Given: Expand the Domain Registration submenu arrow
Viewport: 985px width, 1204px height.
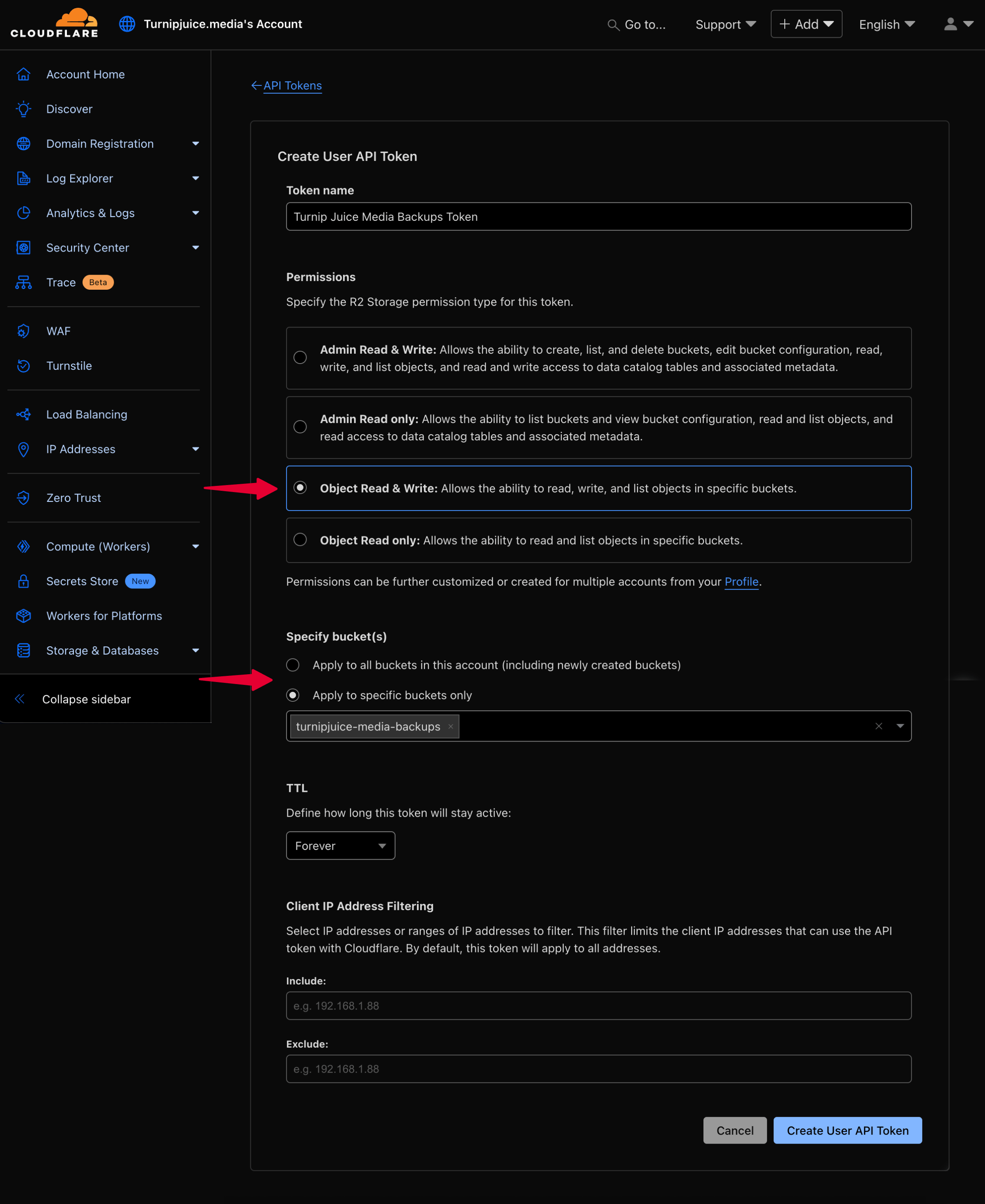Looking at the screenshot, I should pyautogui.click(x=196, y=144).
